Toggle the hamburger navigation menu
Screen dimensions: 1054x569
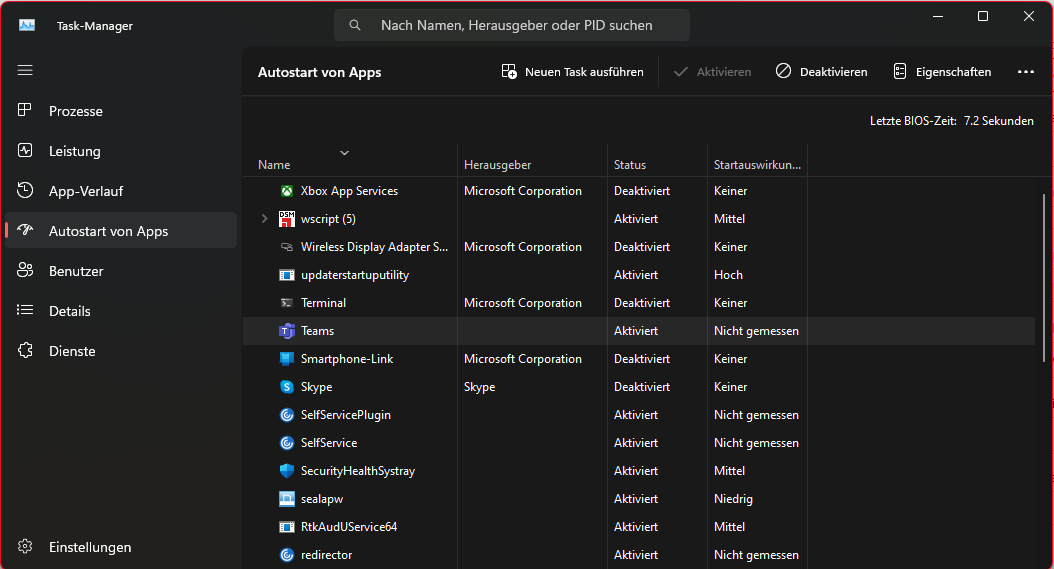pyautogui.click(x=25, y=70)
